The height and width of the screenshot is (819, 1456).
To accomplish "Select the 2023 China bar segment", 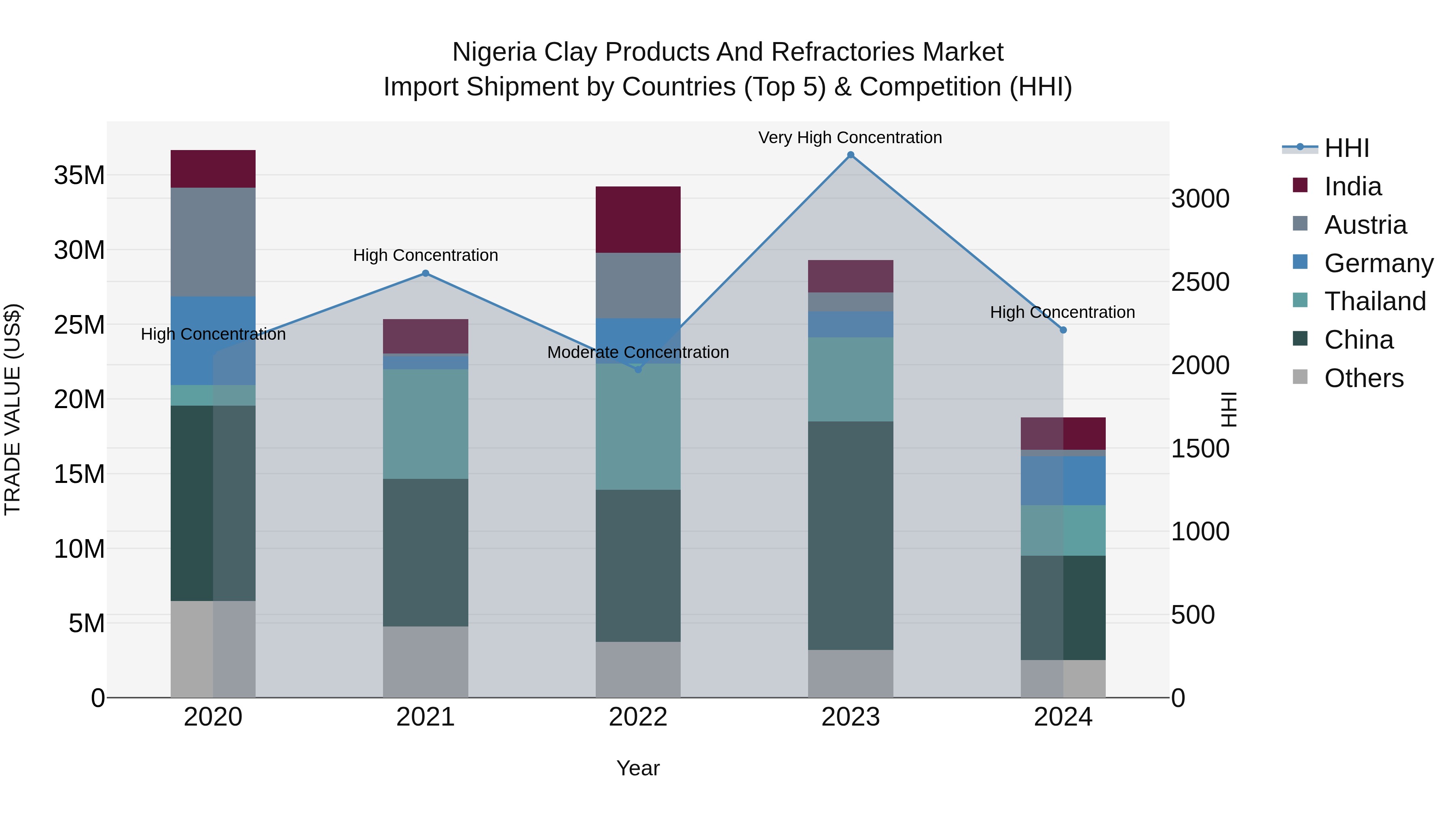I will coord(851,536).
